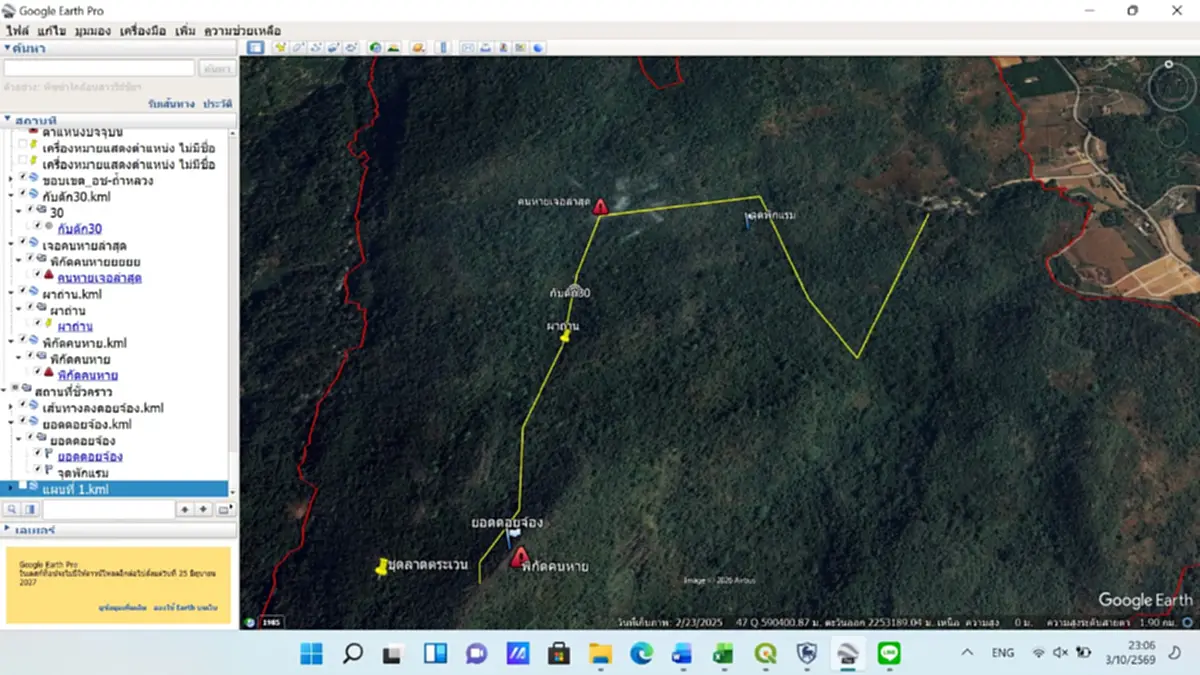
Task: Open the LINE app on taskbar
Action: point(888,653)
